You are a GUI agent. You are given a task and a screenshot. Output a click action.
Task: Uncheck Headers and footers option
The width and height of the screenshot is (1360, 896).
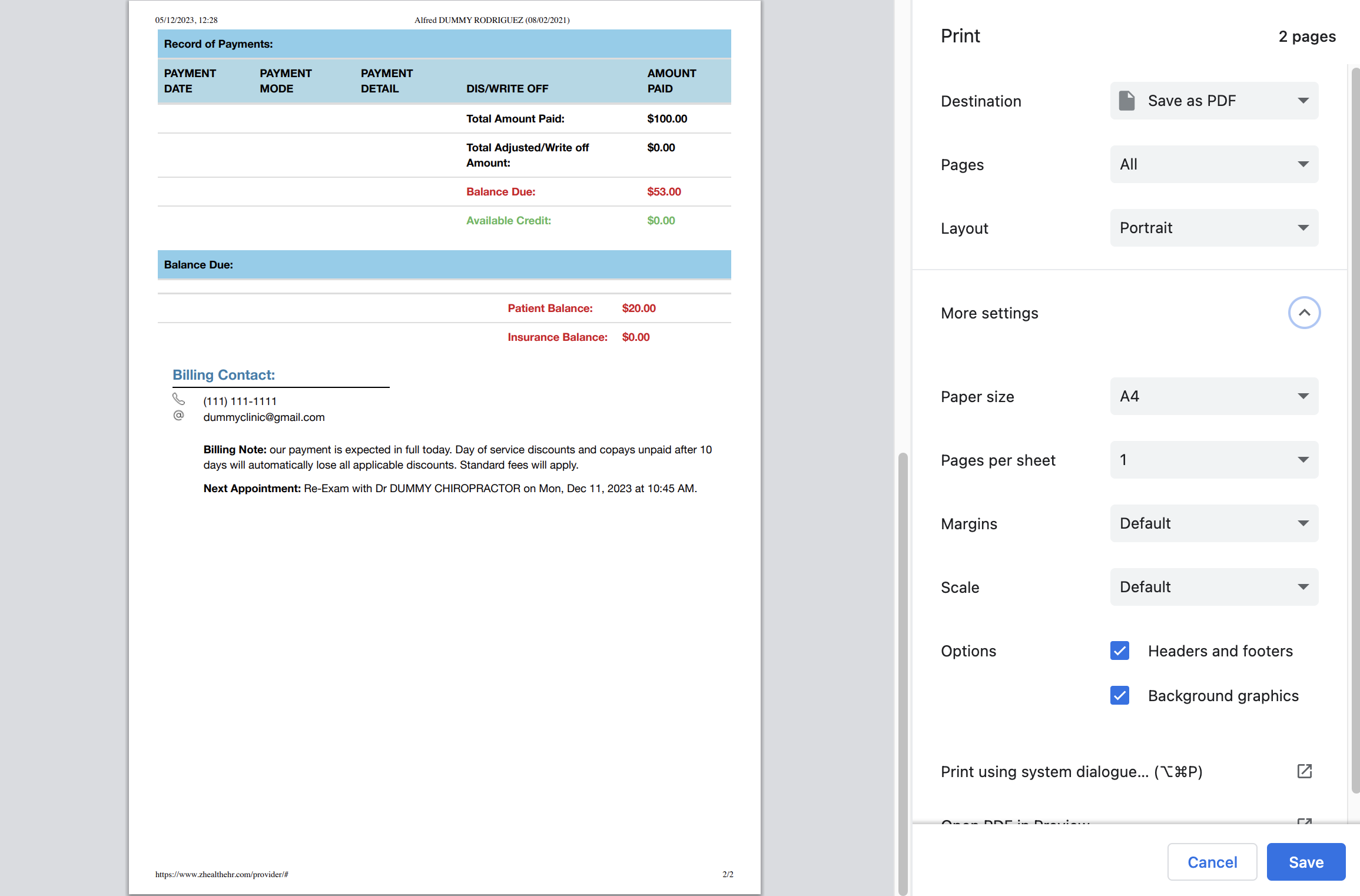coord(1120,651)
